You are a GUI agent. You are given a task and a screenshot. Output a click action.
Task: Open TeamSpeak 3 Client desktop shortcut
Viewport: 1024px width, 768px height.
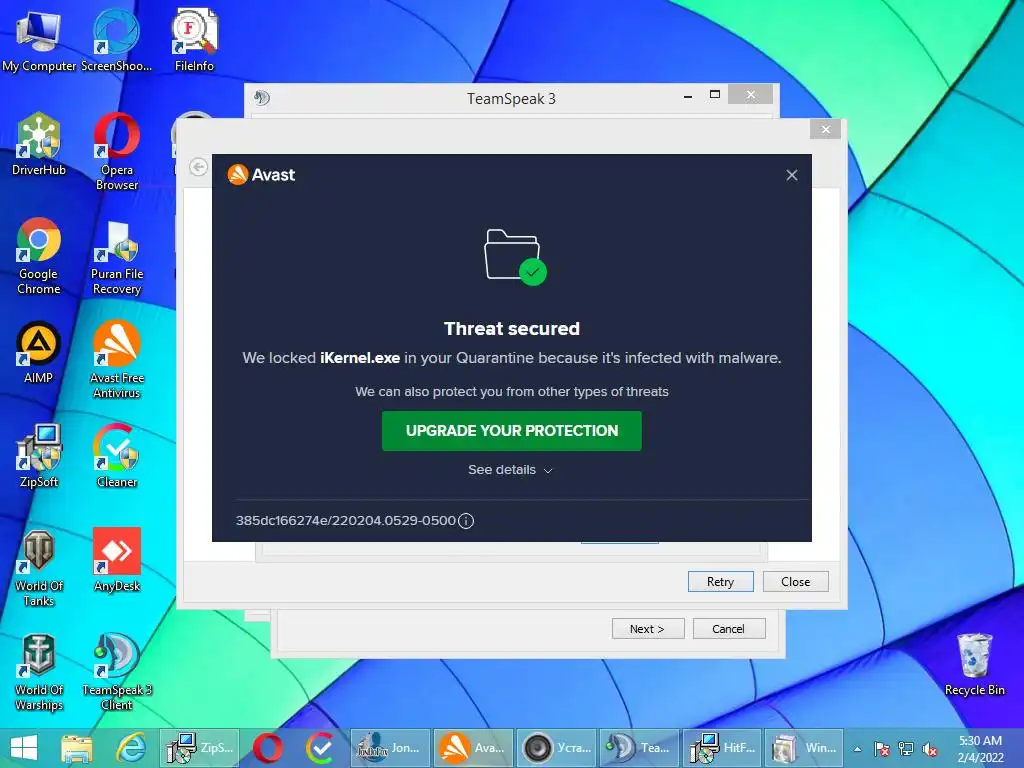point(116,671)
